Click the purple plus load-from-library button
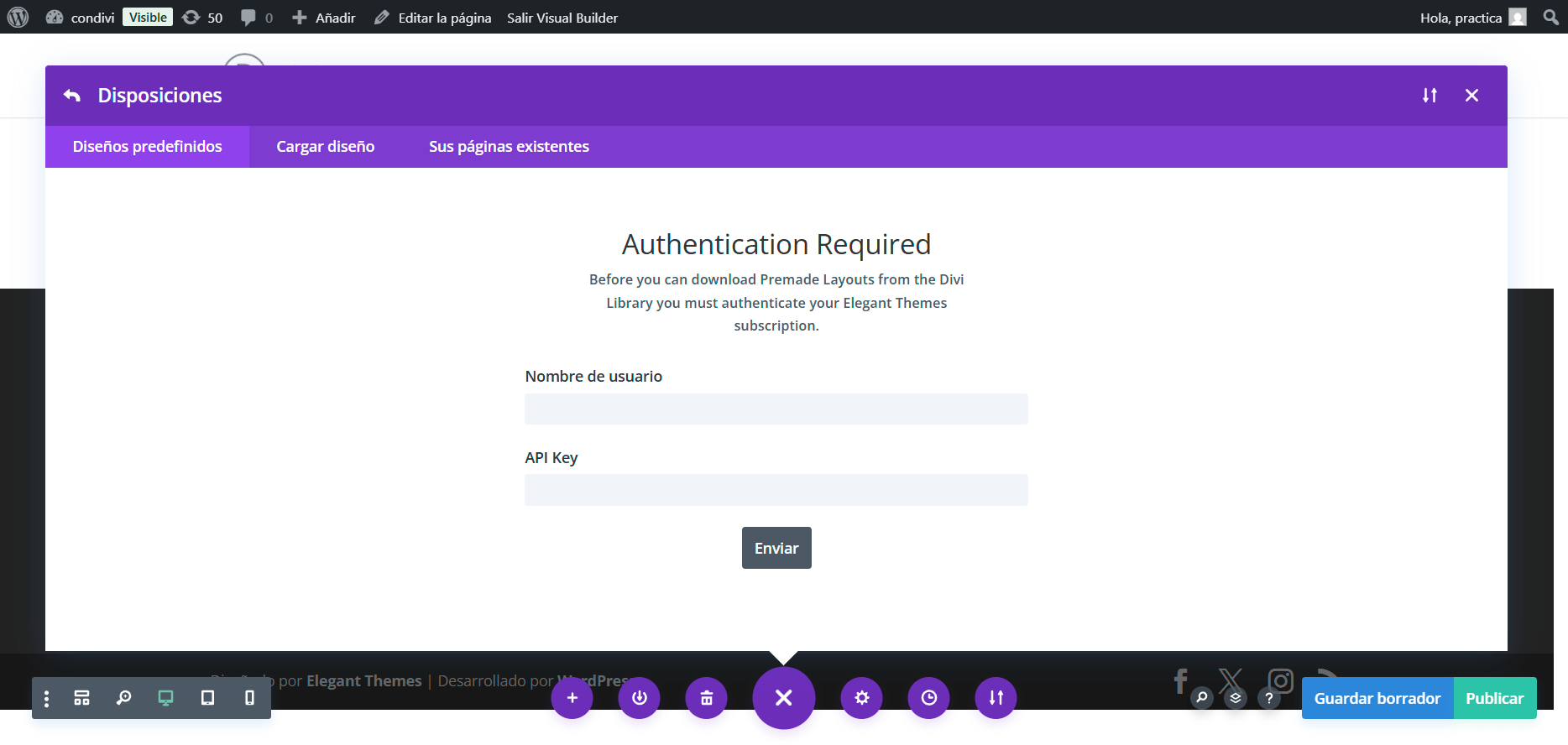The height and width of the screenshot is (745, 1568). pos(572,698)
